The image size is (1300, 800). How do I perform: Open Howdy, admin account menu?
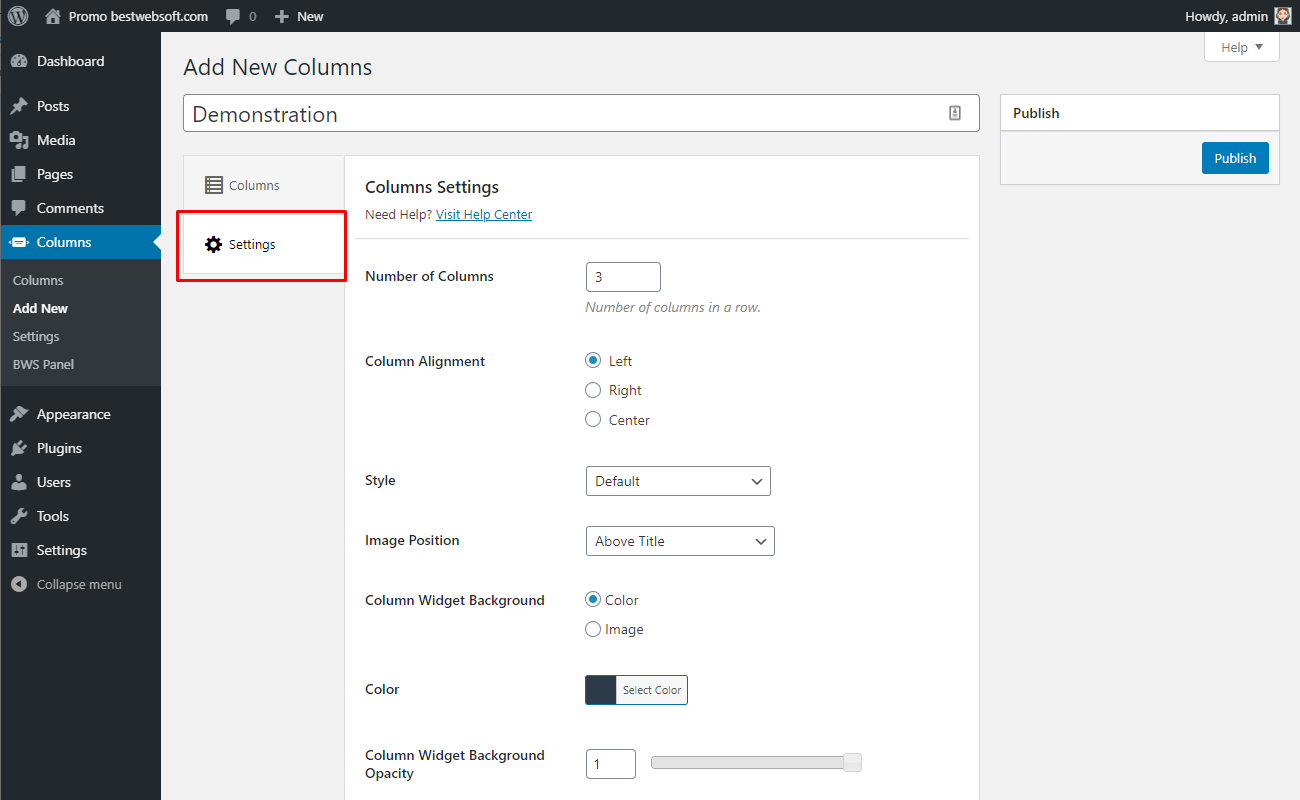(1238, 16)
